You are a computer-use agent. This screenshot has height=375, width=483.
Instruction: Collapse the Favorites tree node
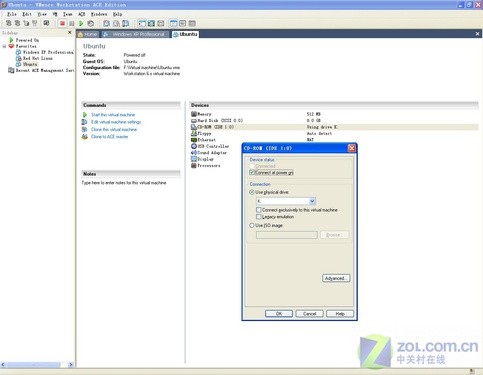tap(4, 46)
